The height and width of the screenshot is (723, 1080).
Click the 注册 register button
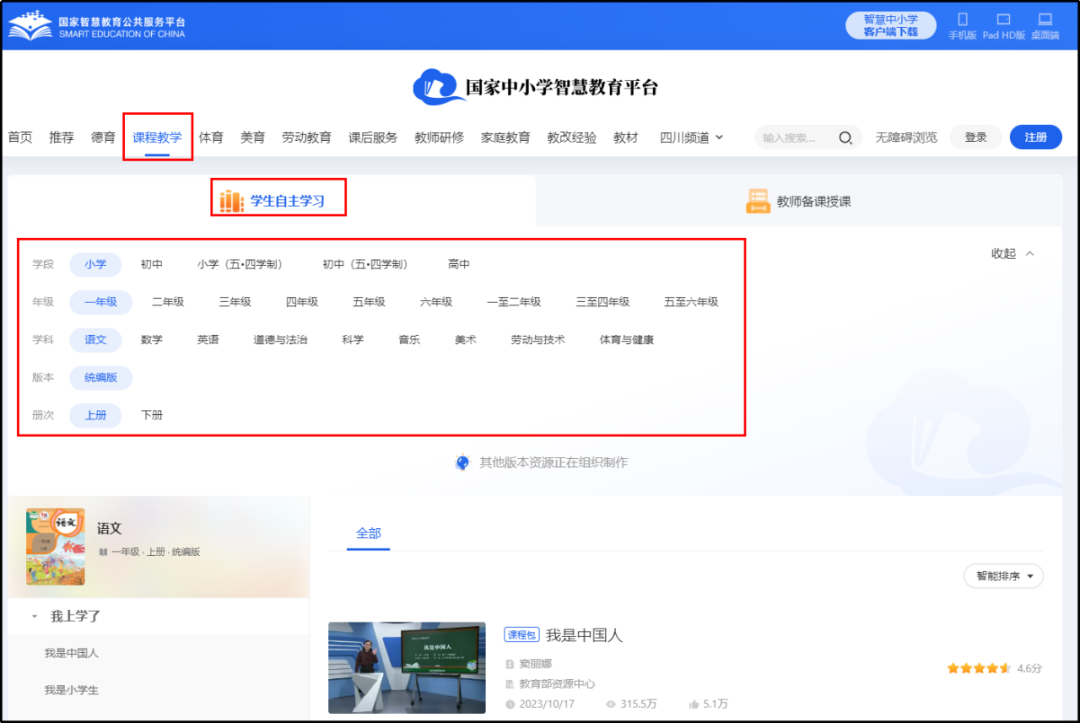[1035, 137]
